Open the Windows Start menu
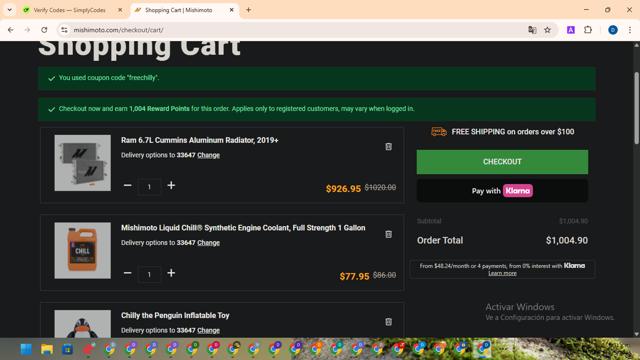Screen dimensions: 640x360 (27, 349)
